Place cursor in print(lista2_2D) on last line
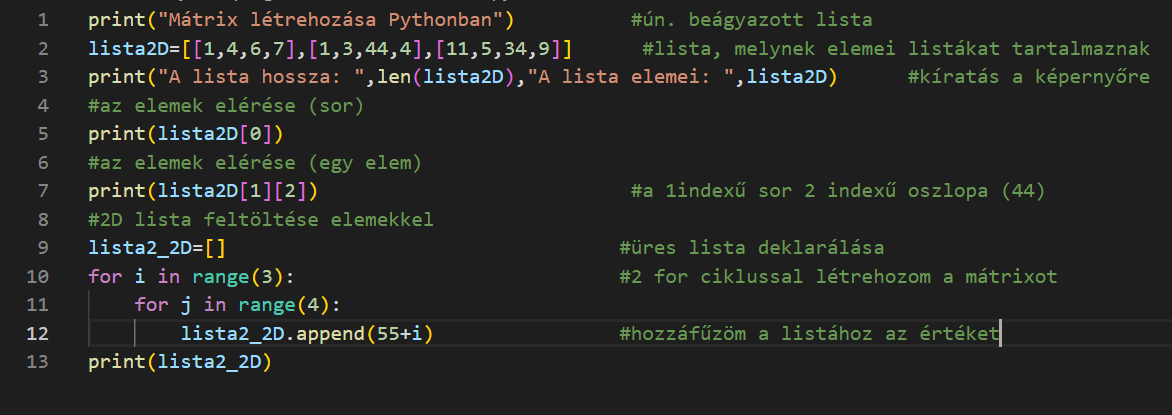The image size is (1172, 415). pyautogui.click(x=180, y=362)
